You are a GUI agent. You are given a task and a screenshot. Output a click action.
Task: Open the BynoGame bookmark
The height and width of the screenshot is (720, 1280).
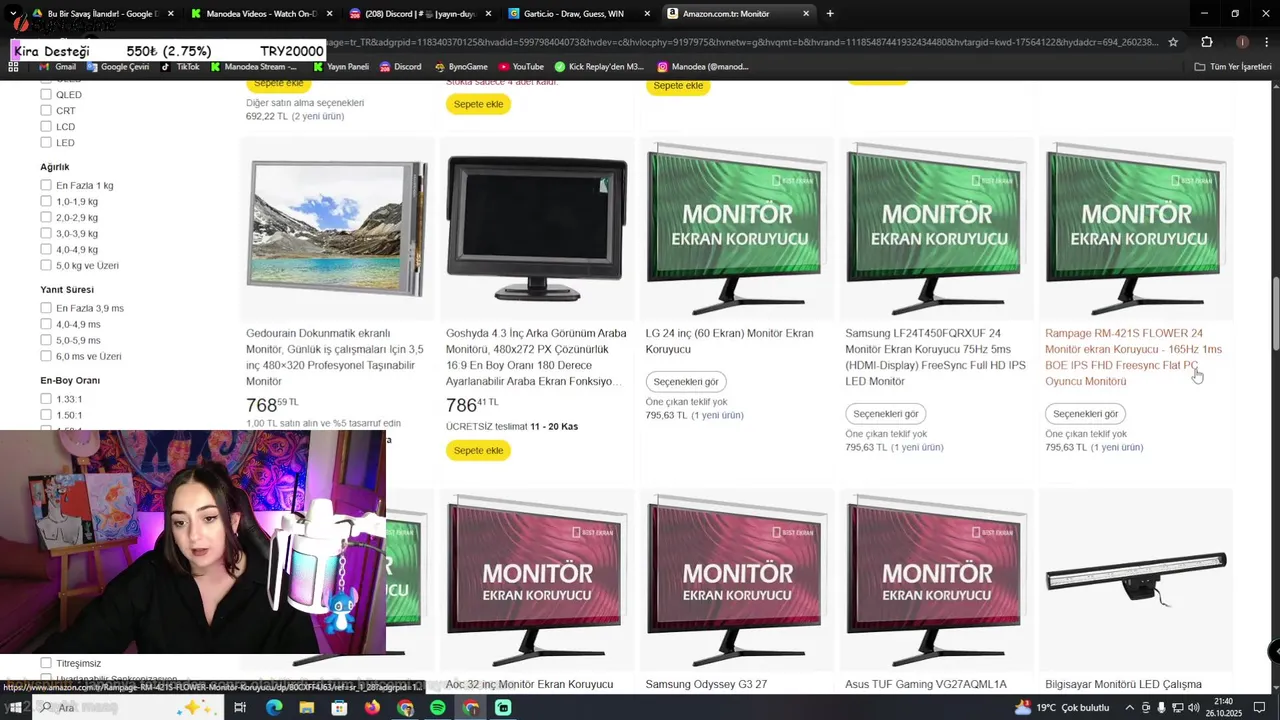[461, 67]
